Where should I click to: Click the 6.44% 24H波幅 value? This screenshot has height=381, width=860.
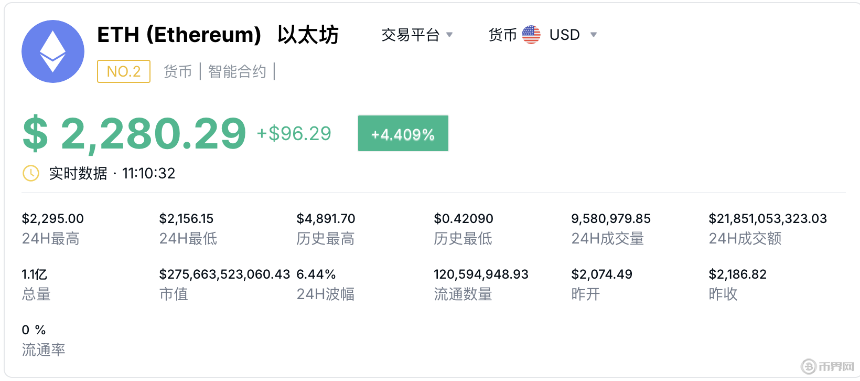[x=316, y=274]
